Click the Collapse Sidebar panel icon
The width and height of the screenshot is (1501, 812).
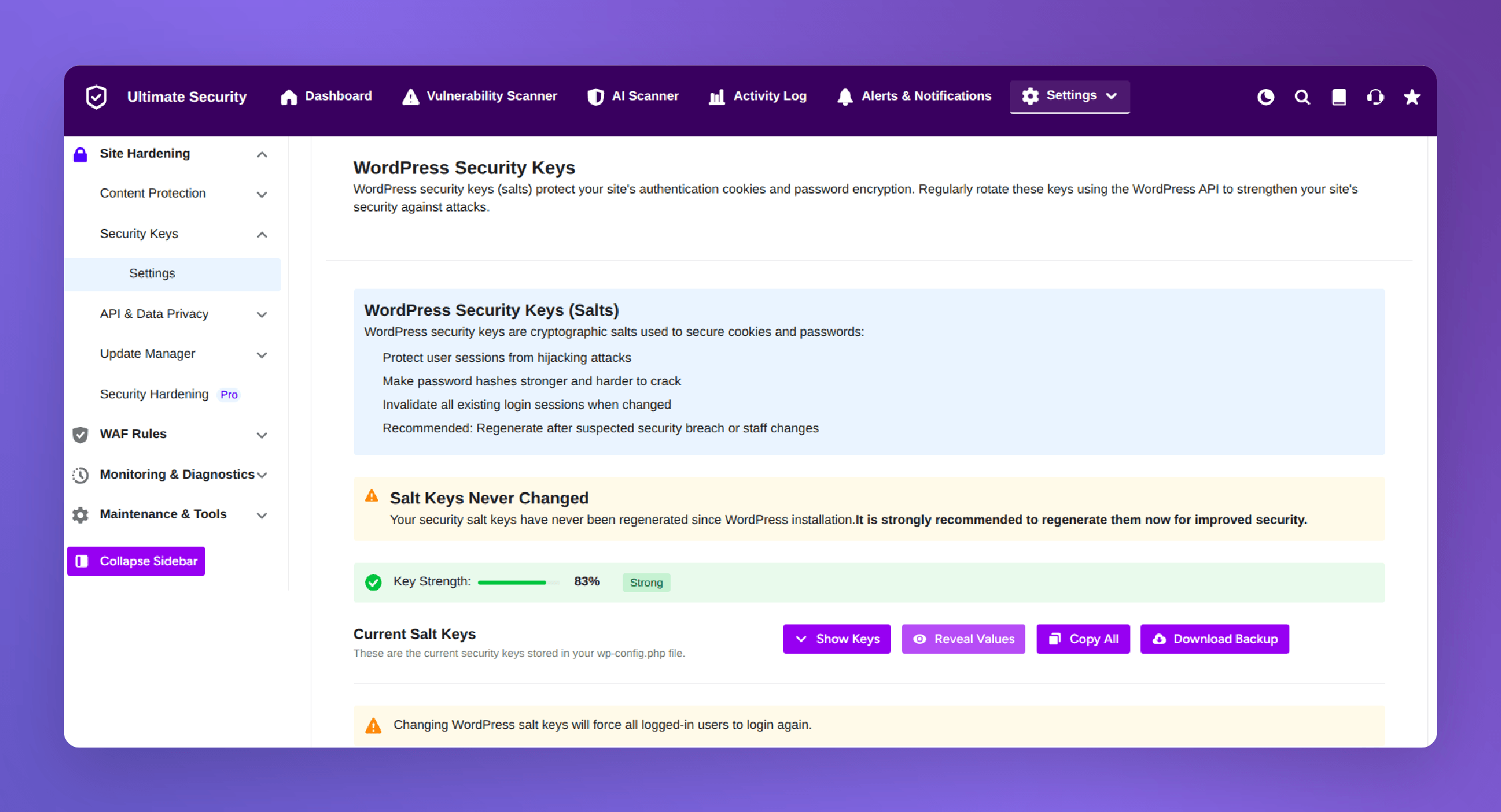click(82, 561)
